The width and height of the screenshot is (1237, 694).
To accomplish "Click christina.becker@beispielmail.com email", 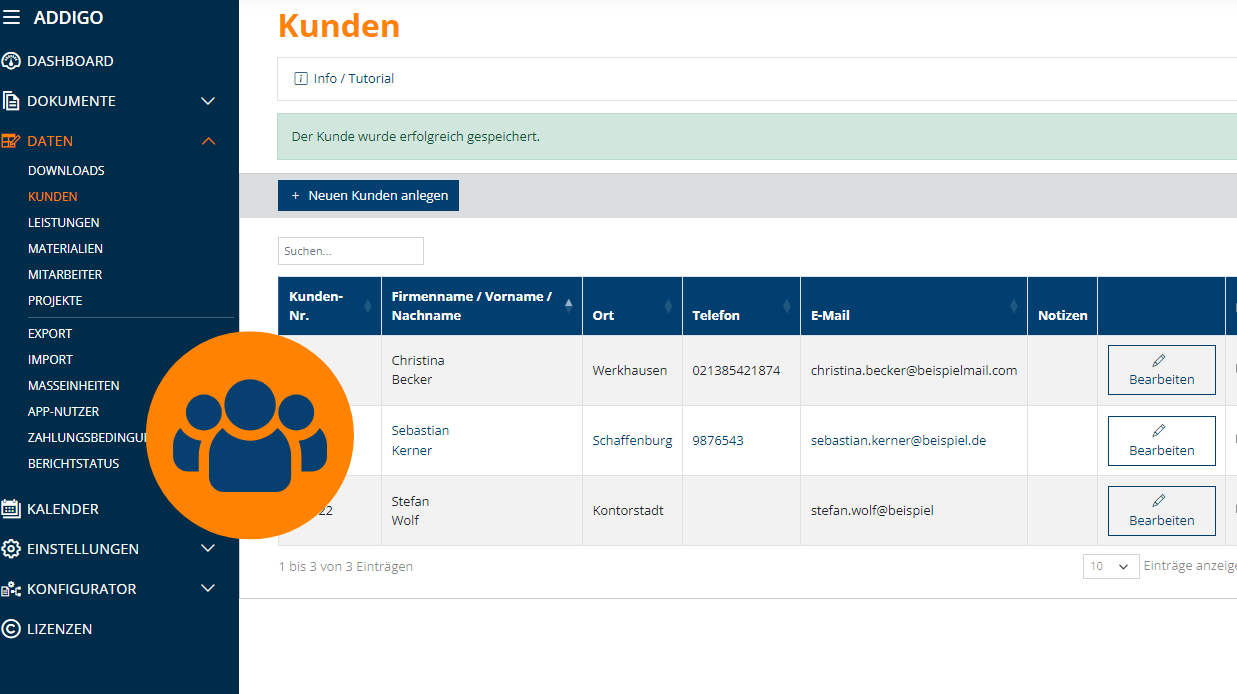I will 914,370.
